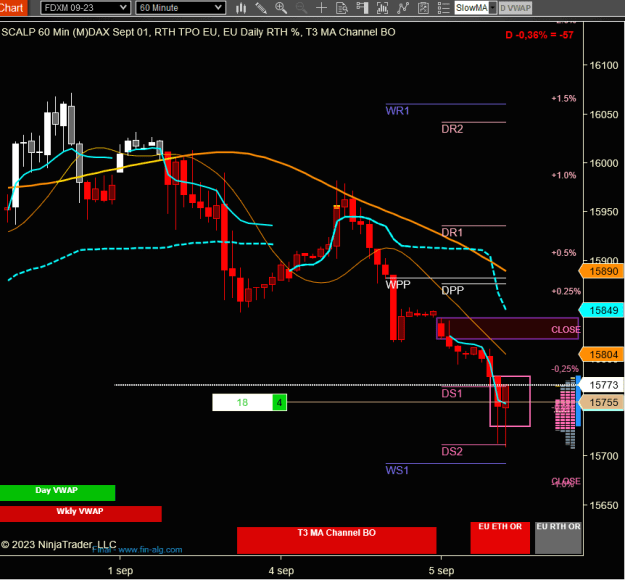625x580 pixels.
Task: Open the Chart Trader icon
Action: point(362,8)
